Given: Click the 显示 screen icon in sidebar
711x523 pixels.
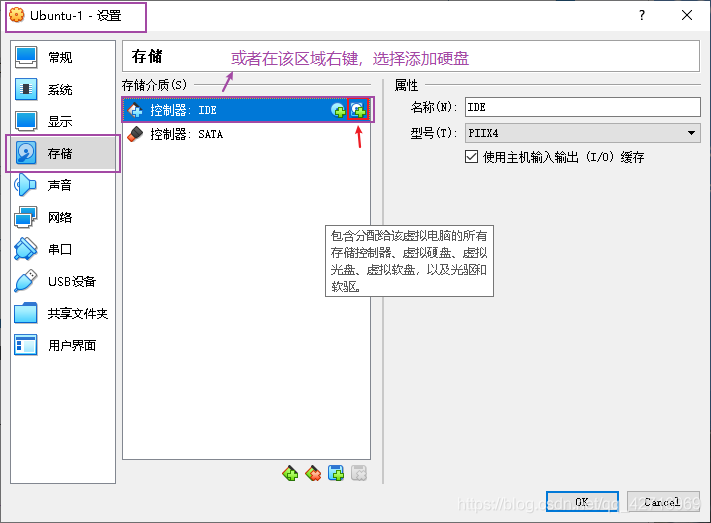Looking at the screenshot, I should point(26,121).
